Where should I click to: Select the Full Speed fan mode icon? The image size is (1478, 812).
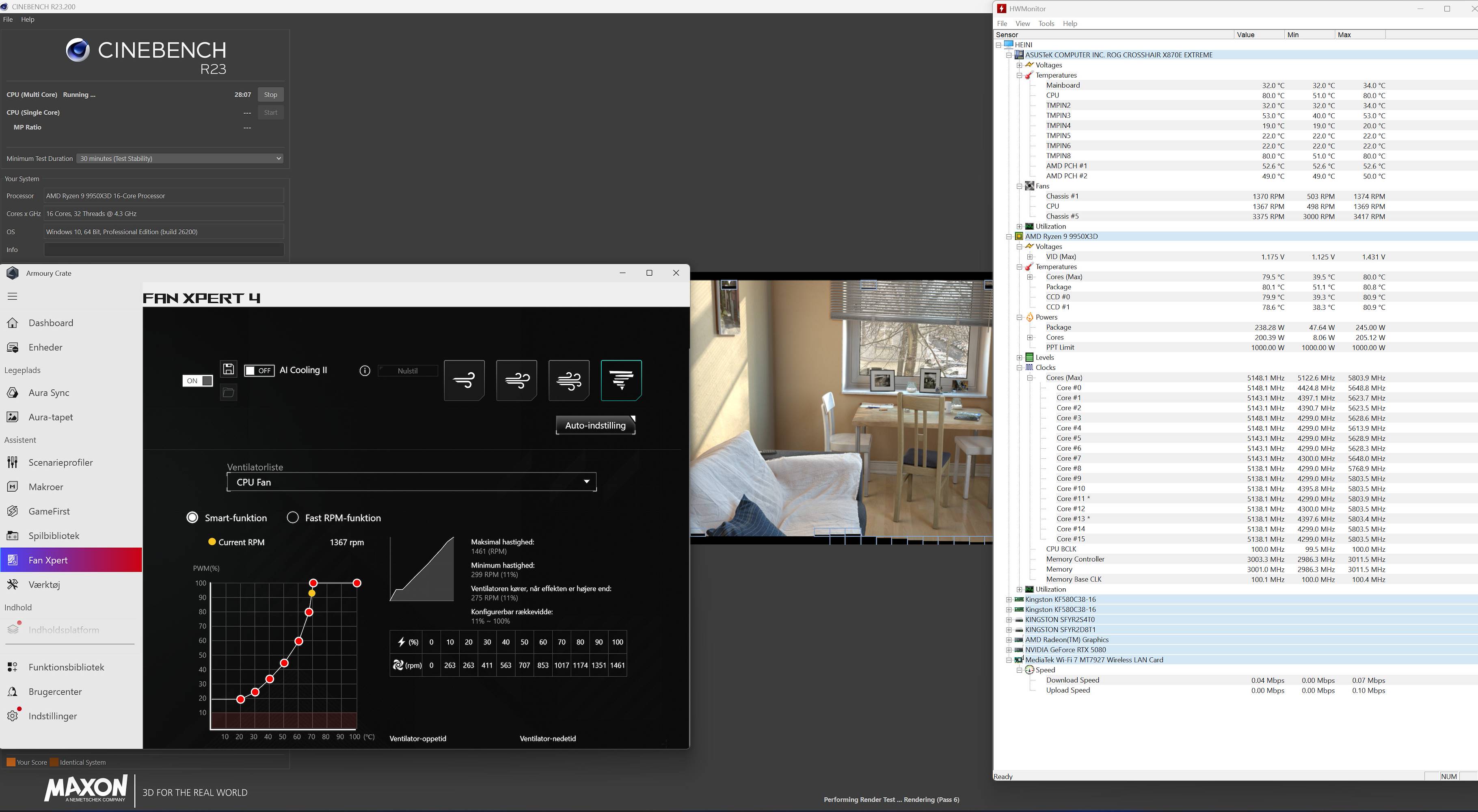tap(621, 380)
